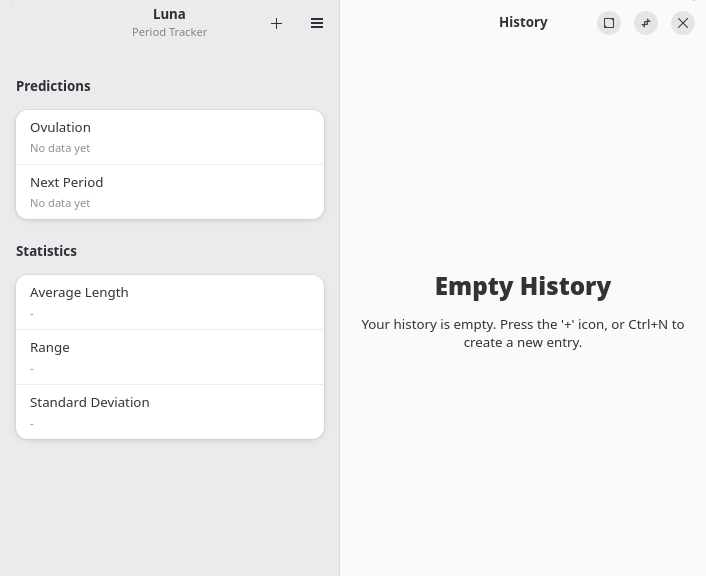The width and height of the screenshot is (706, 576).
Task: Click the Average Length statistic label
Action: click(79, 293)
